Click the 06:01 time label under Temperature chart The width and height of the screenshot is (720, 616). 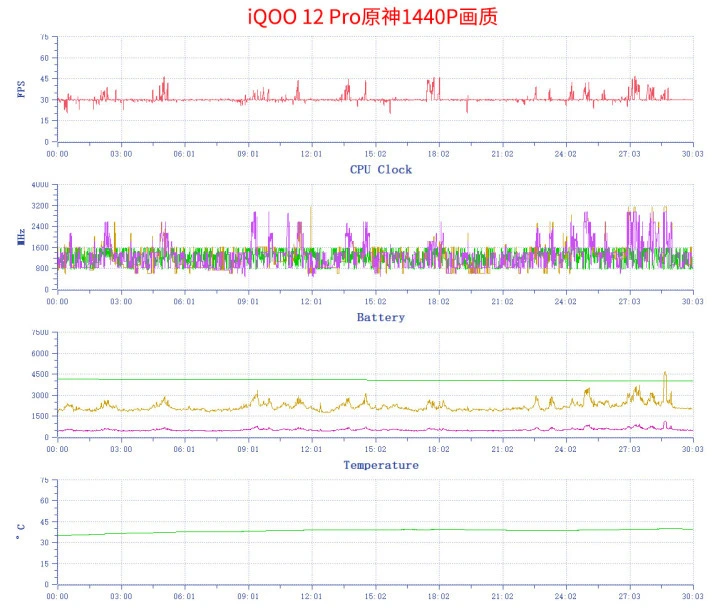184,596
